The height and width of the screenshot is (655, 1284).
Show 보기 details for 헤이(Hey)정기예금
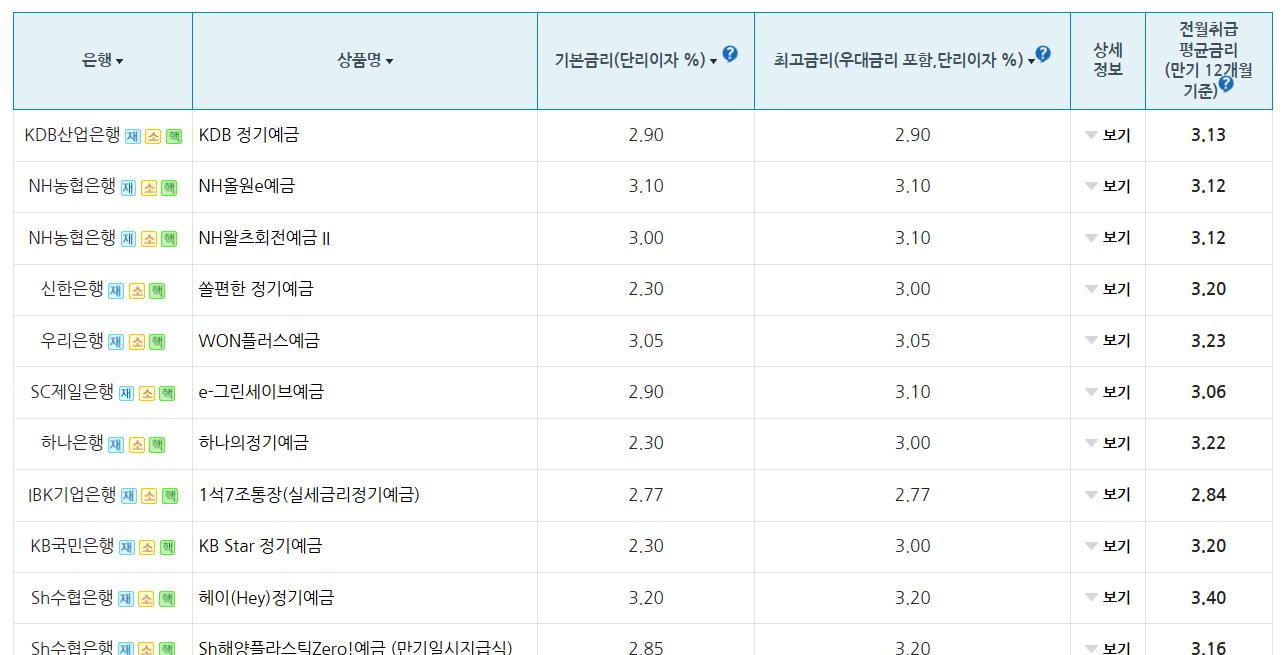(1108, 598)
